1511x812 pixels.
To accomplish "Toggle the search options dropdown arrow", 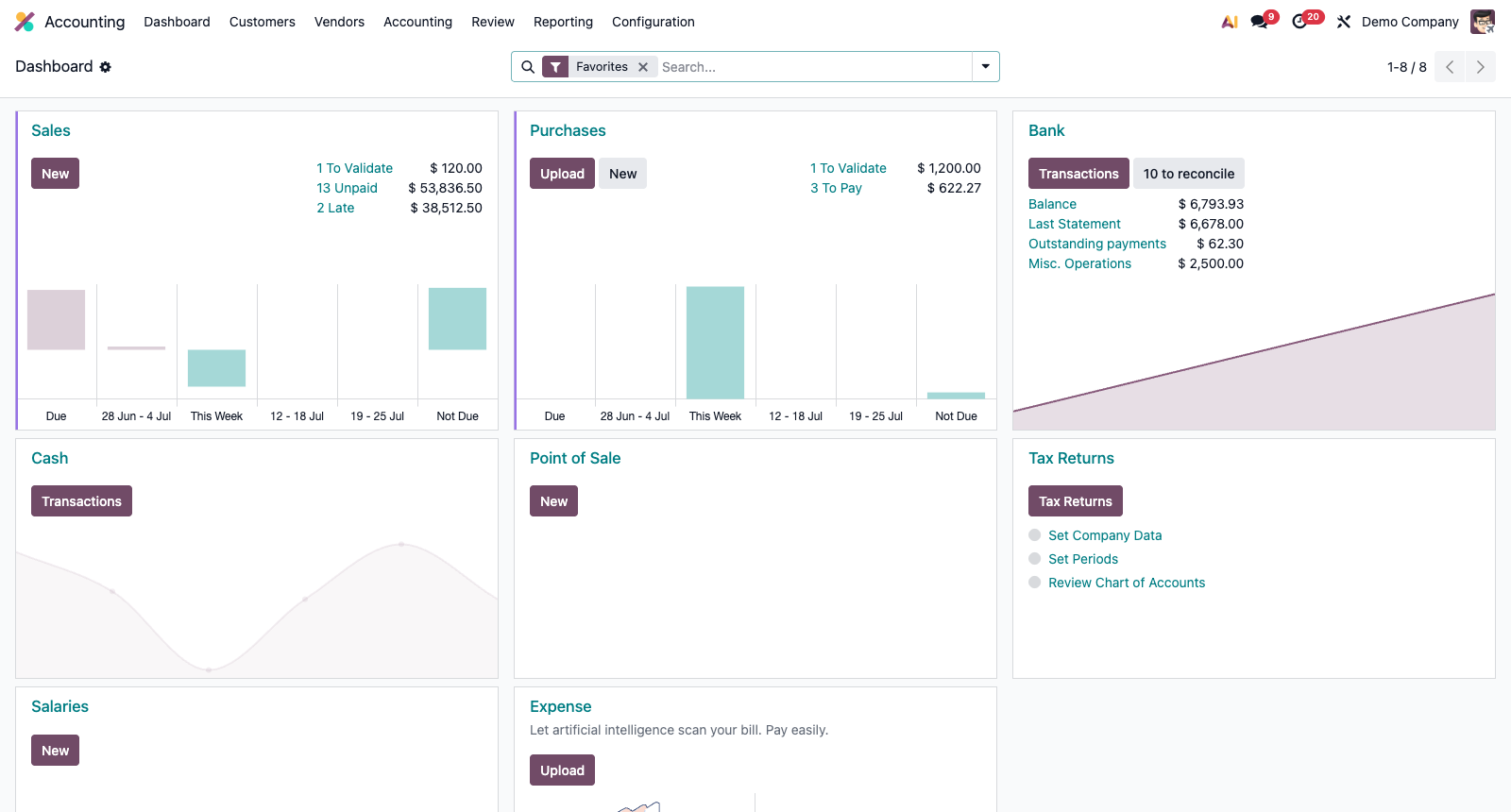I will [986, 67].
